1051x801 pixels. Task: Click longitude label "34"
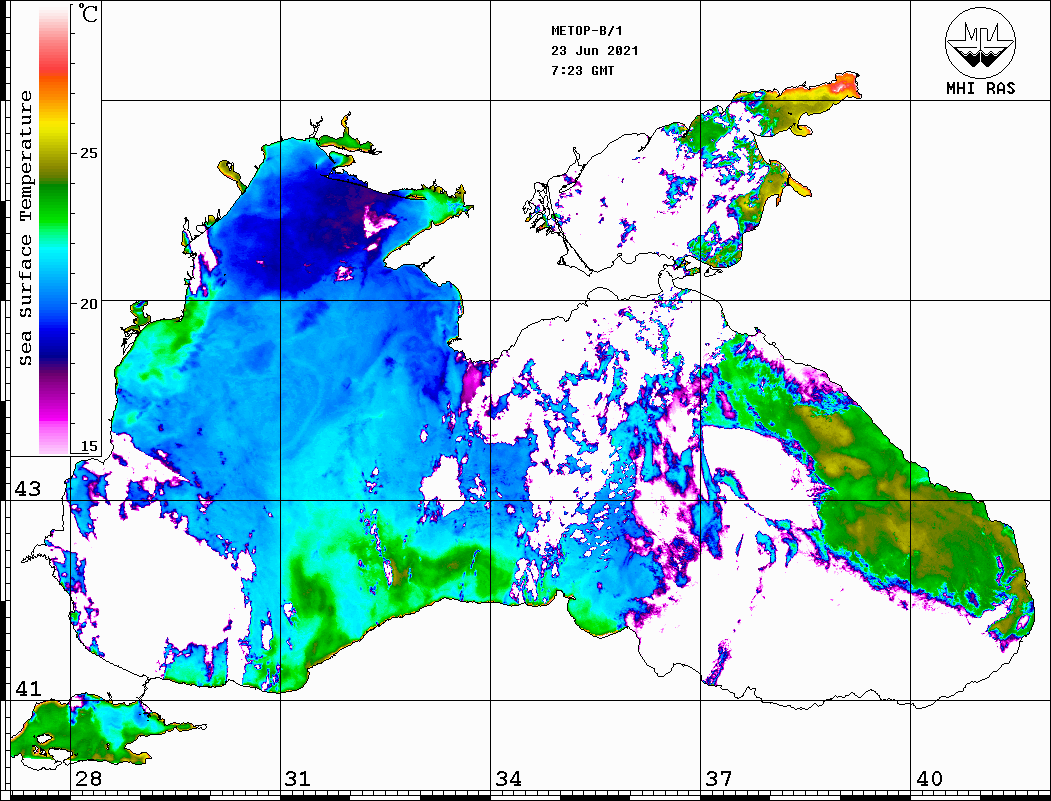[x=508, y=778]
